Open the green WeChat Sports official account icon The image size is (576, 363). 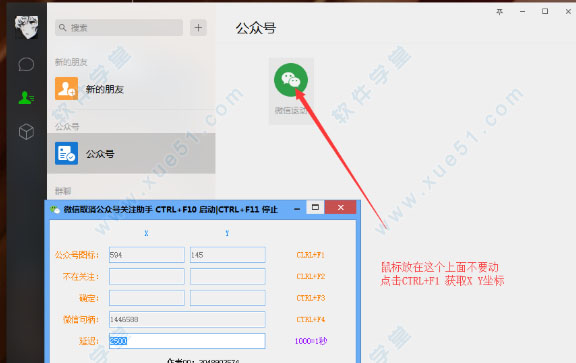291,80
